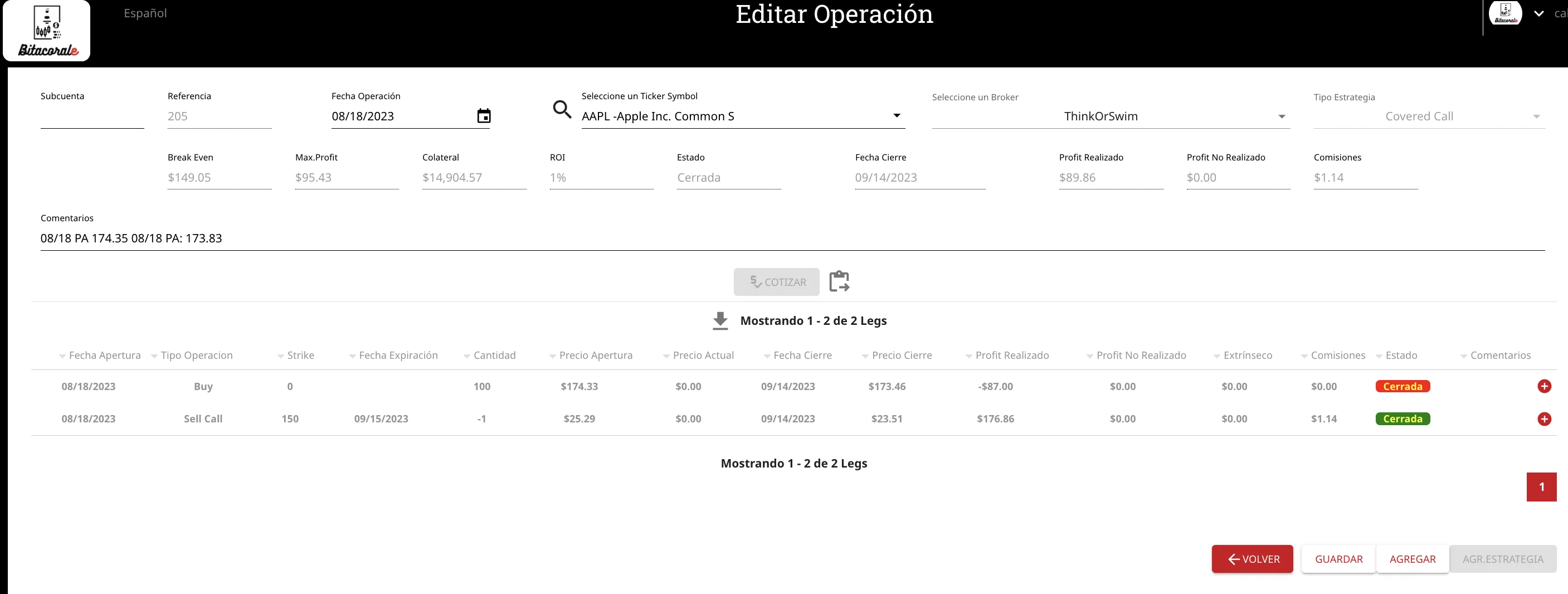Click the GUARDAR button
Viewport: 1568px width, 594px height.
[1338, 559]
